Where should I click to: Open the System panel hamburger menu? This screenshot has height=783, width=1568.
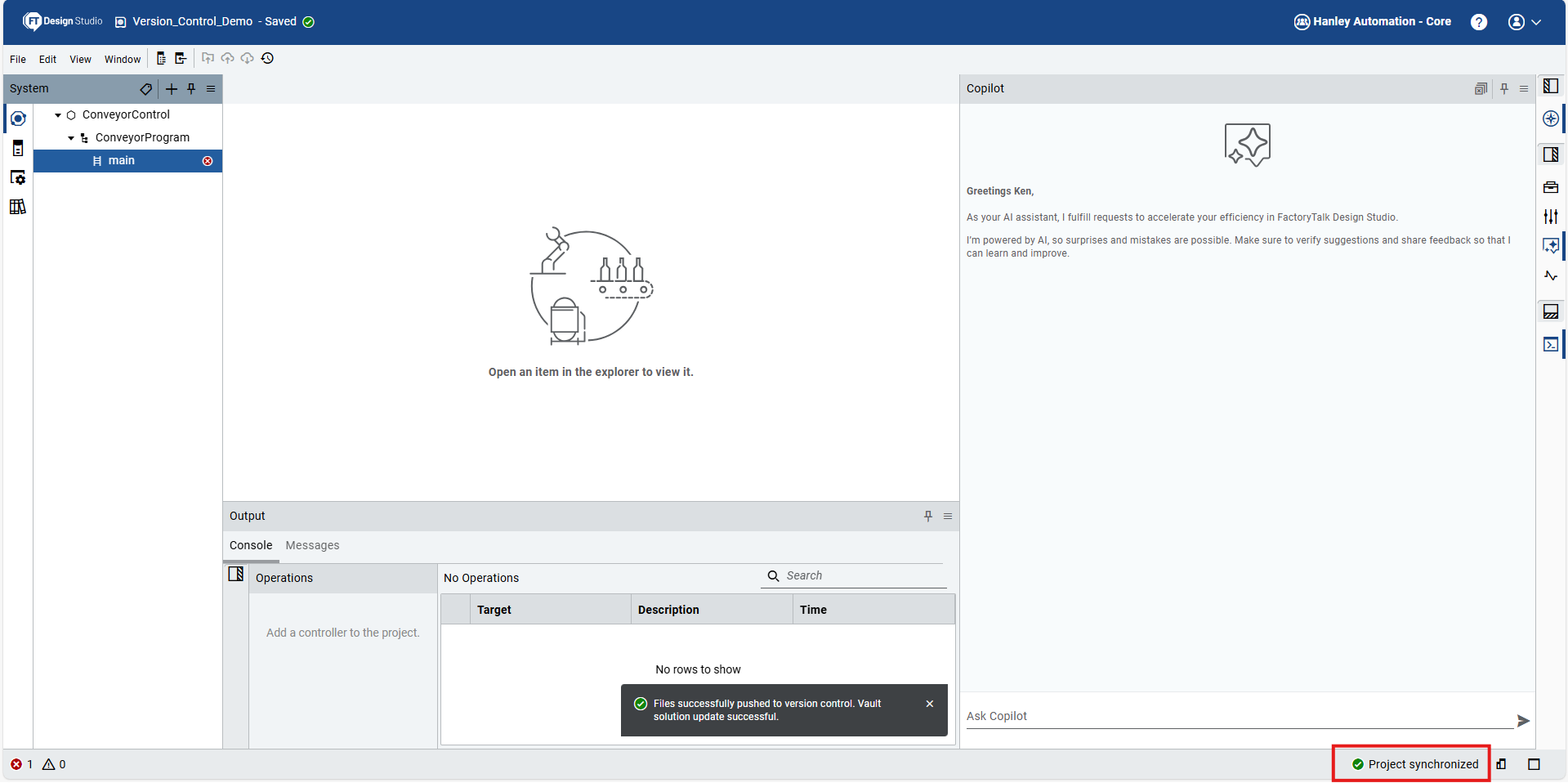click(x=211, y=89)
